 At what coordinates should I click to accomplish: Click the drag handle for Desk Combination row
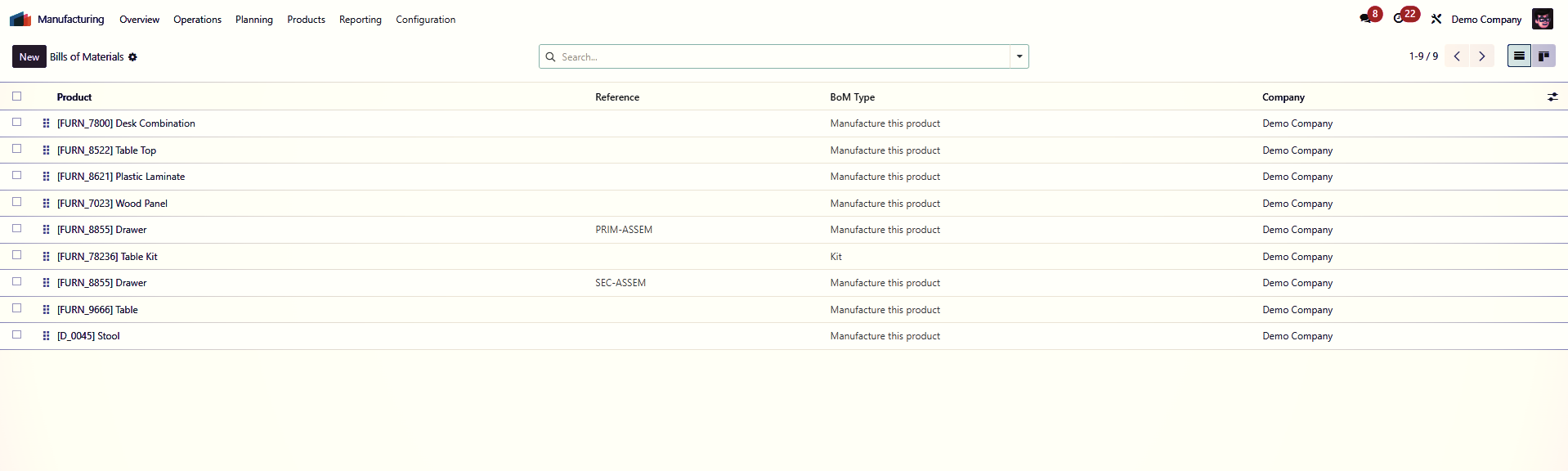46,123
